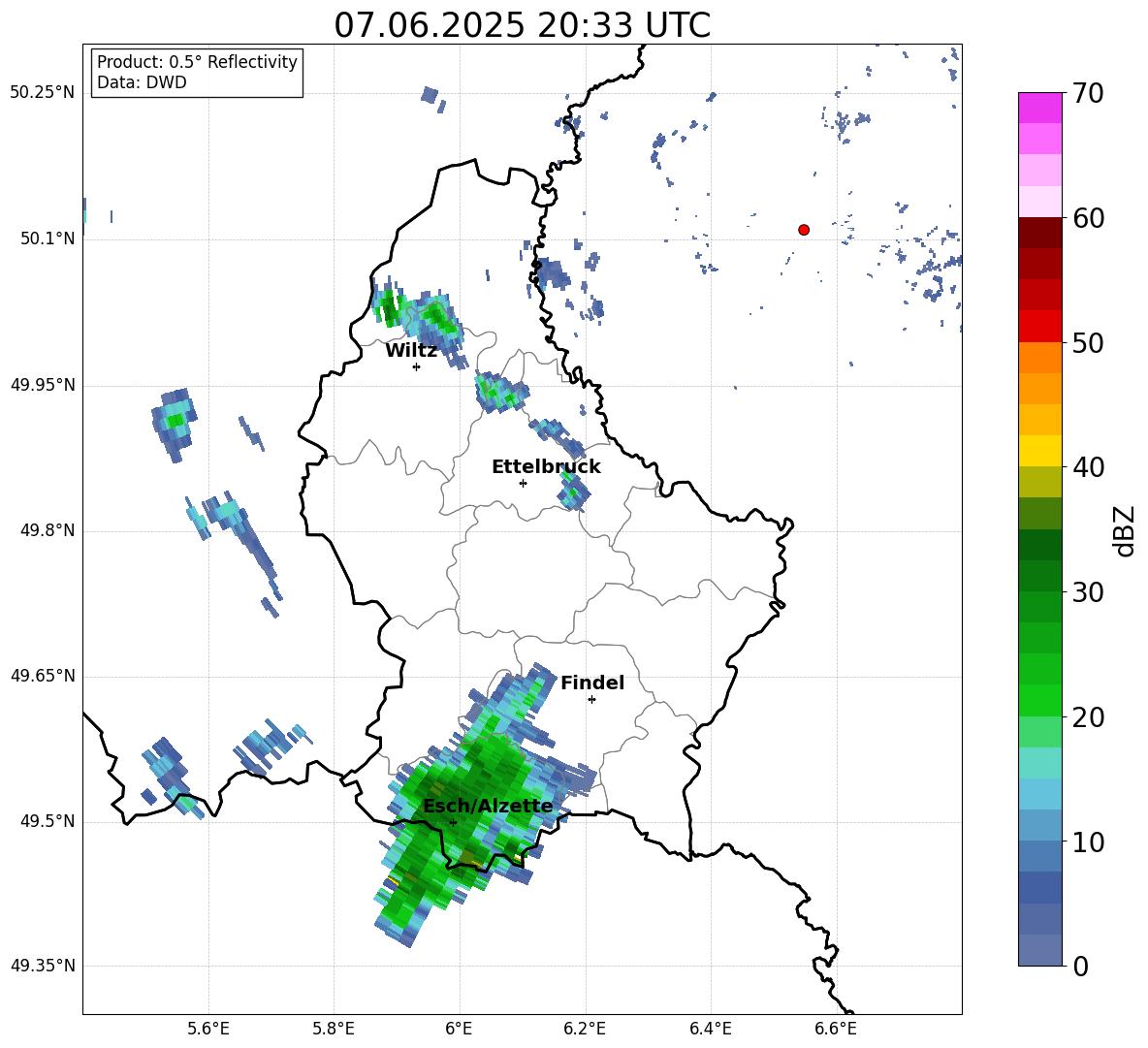Viewport: 1148px width, 1048px height.
Task: Click the colorbar value 20
Action: (1088, 717)
